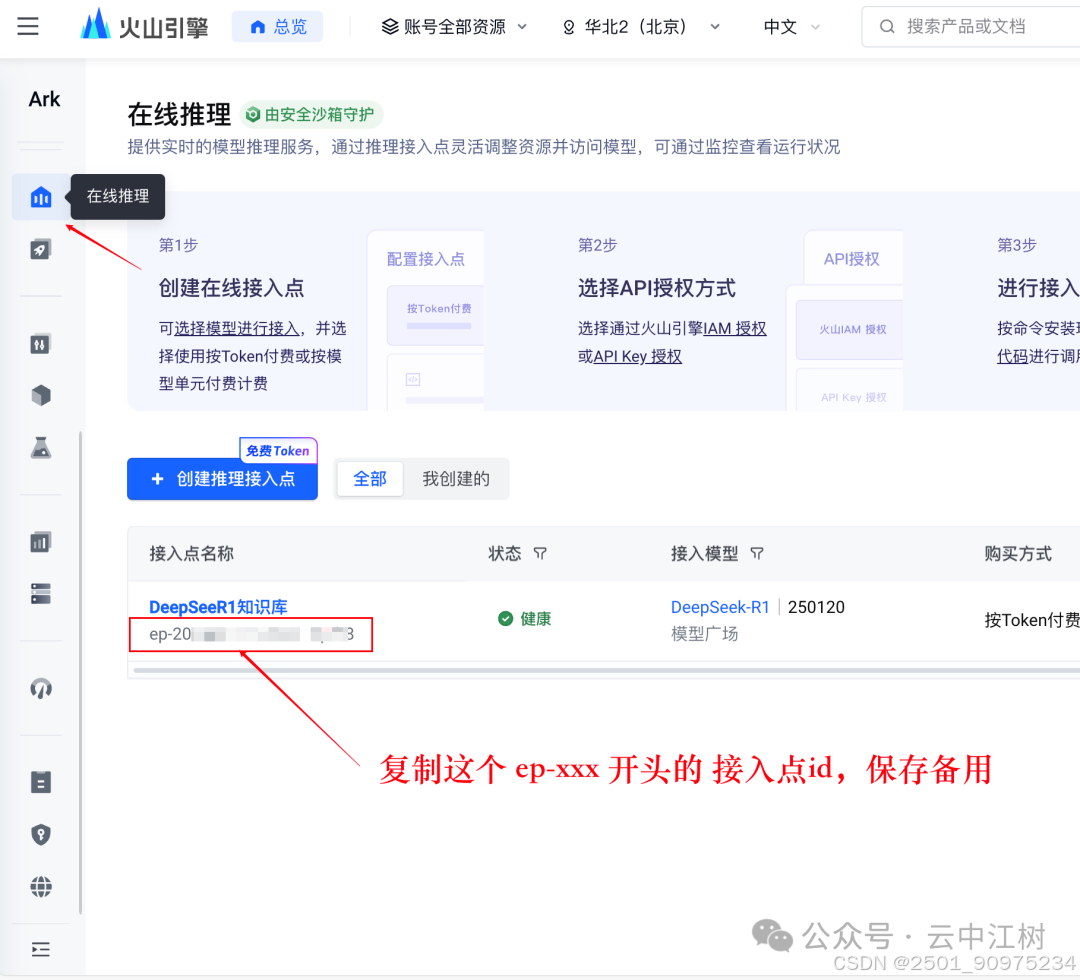Click the Volcano Engine logo

[145, 26]
